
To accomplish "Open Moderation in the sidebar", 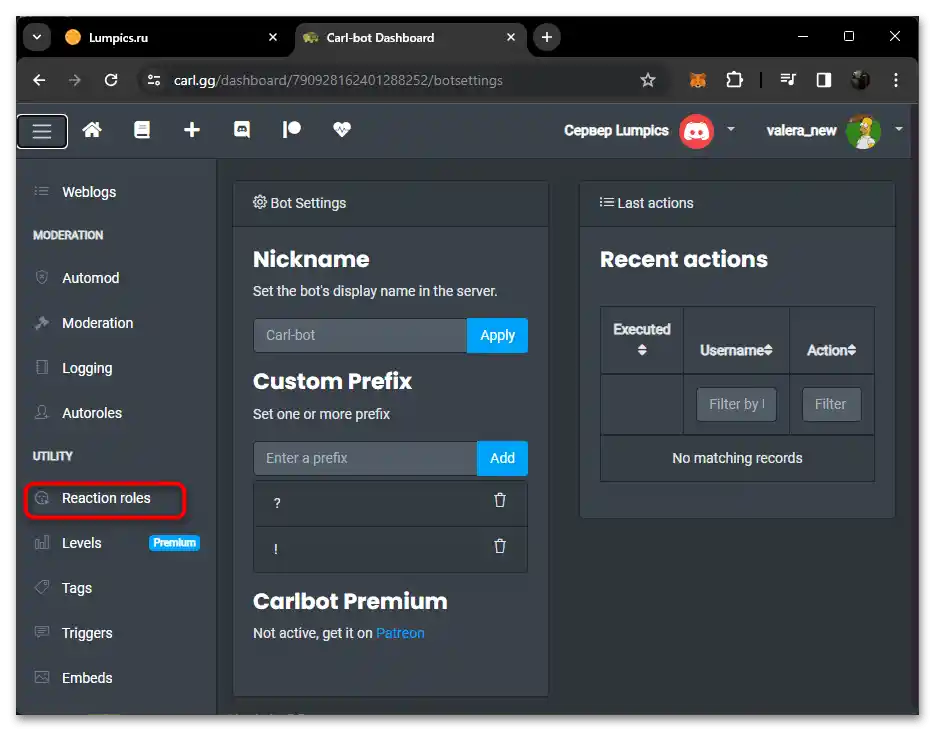I will click(x=97, y=323).
